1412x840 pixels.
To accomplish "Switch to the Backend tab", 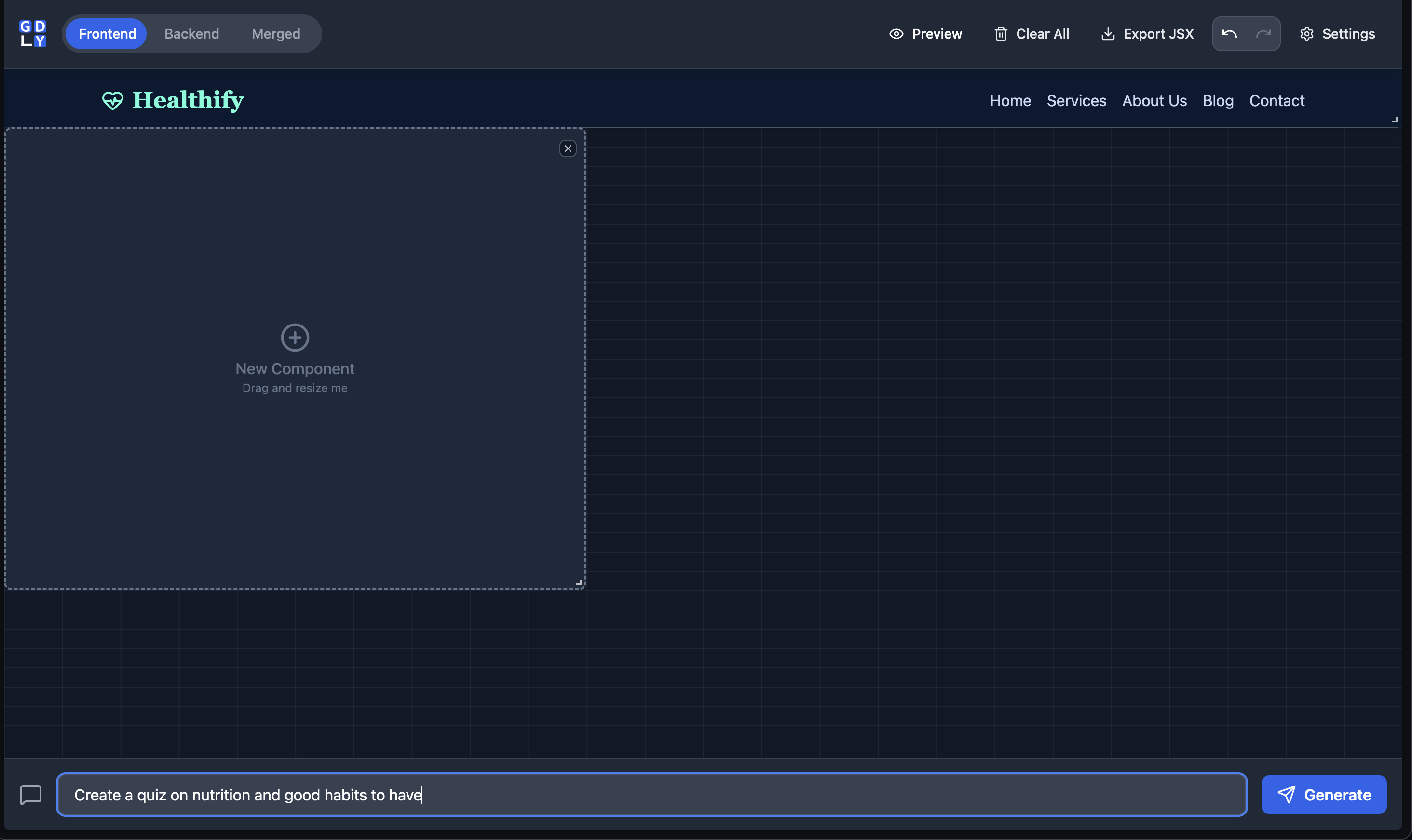I will pos(191,34).
